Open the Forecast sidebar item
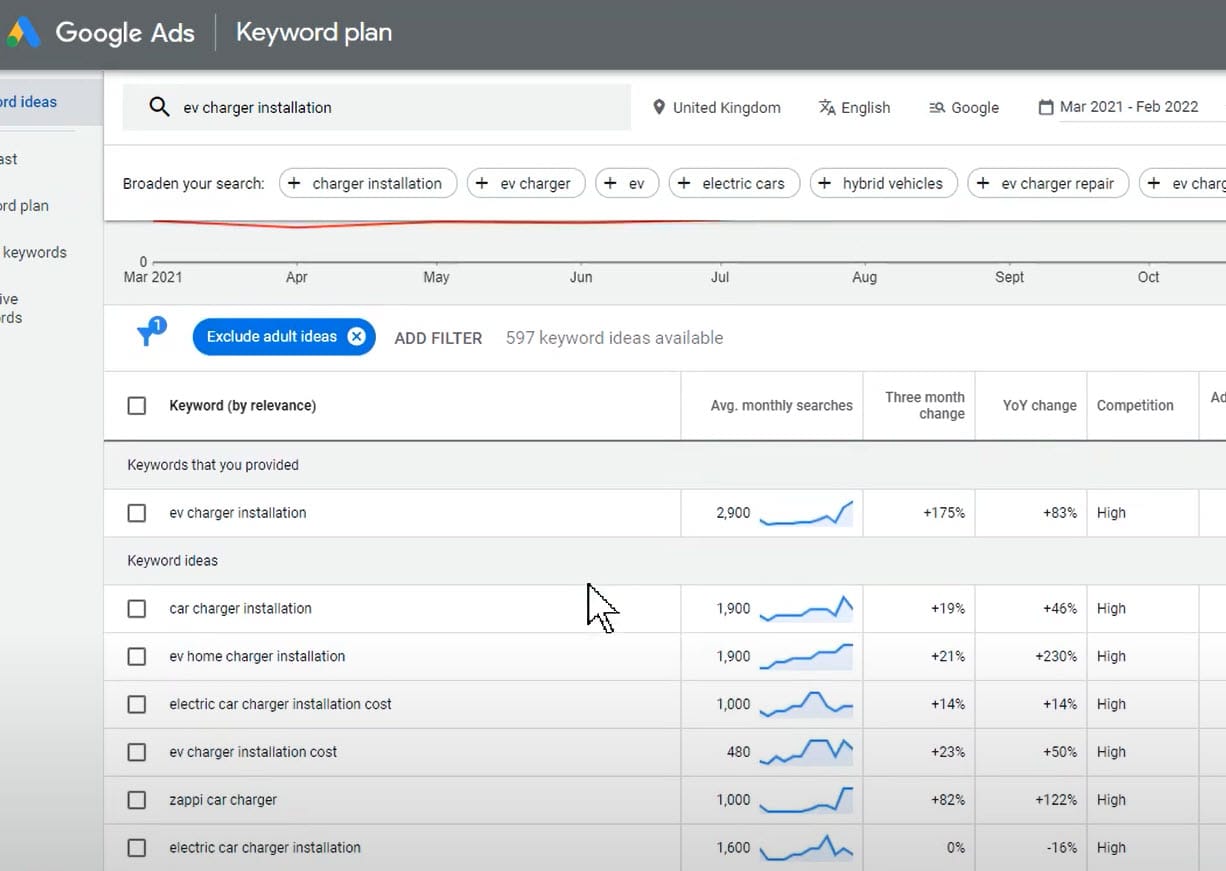 [x=9, y=159]
